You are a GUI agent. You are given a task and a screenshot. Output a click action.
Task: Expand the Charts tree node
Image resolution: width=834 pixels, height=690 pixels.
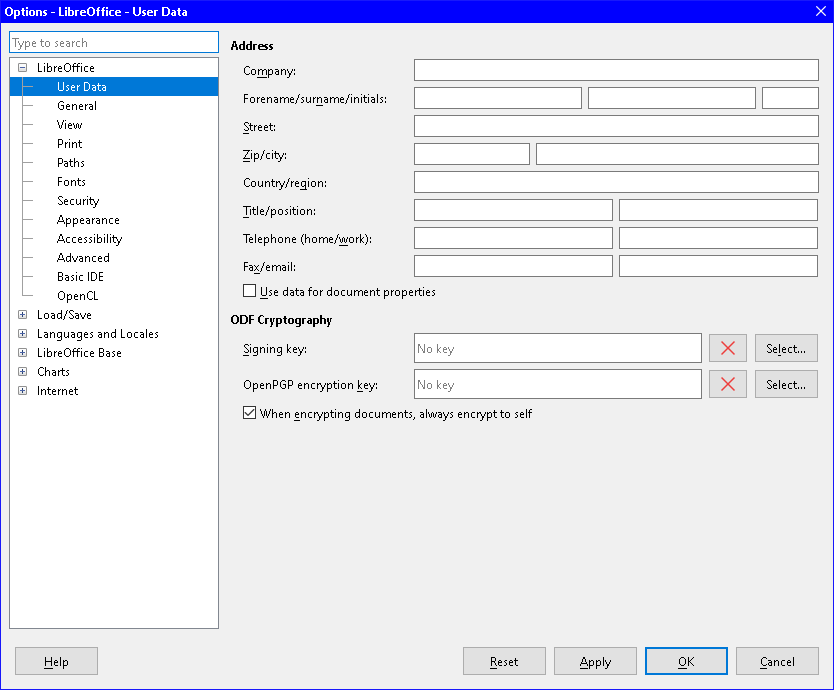click(22, 372)
